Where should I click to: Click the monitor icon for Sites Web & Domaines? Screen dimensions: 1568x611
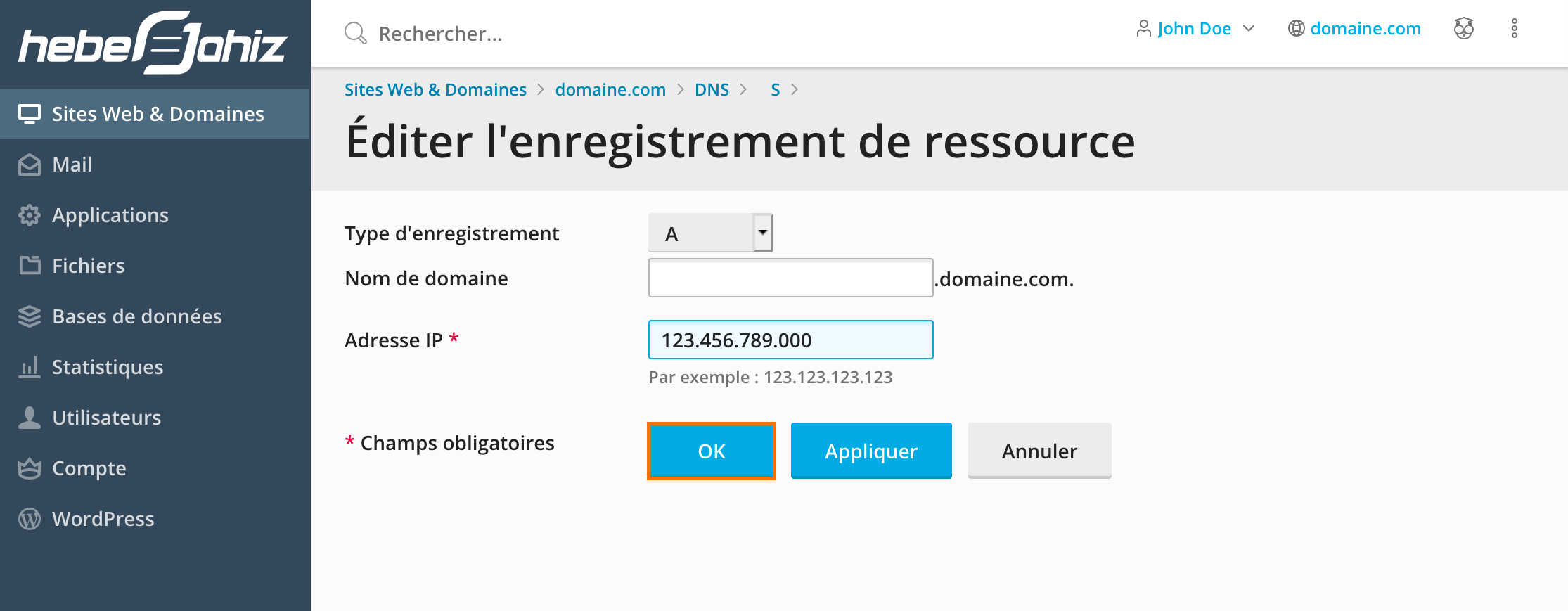pos(30,114)
